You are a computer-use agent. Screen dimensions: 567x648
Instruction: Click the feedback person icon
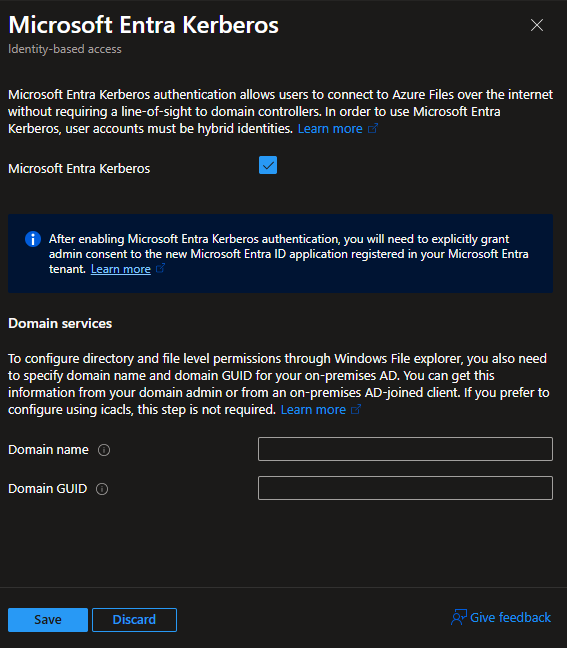click(x=459, y=617)
